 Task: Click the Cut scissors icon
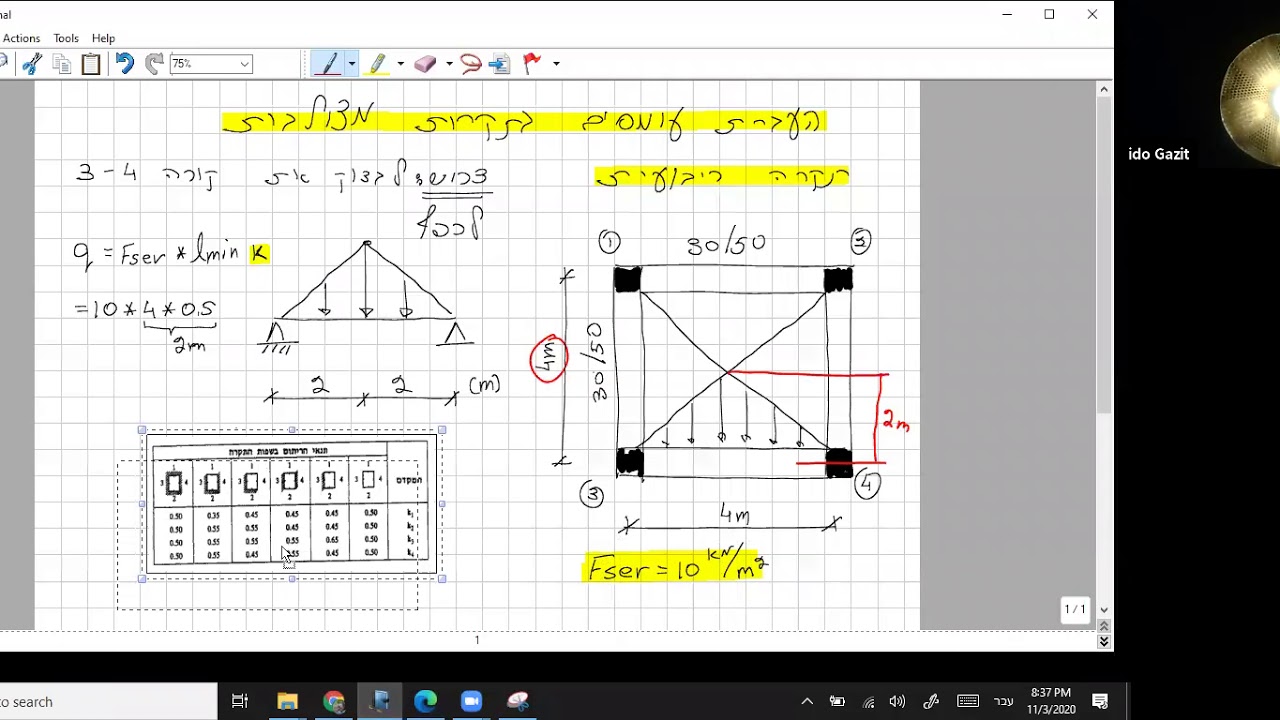(x=32, y=64)
